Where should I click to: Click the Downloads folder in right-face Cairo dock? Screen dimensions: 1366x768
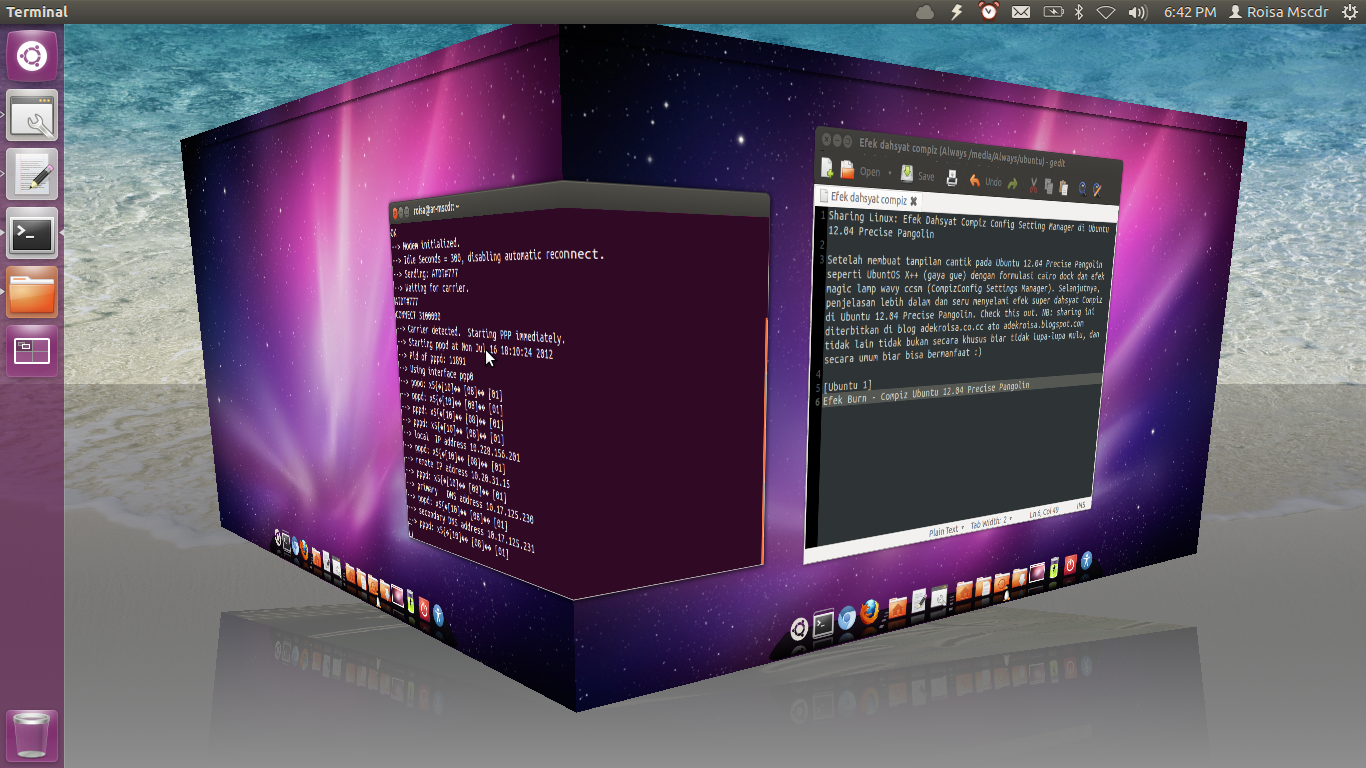click(1020, 578)
